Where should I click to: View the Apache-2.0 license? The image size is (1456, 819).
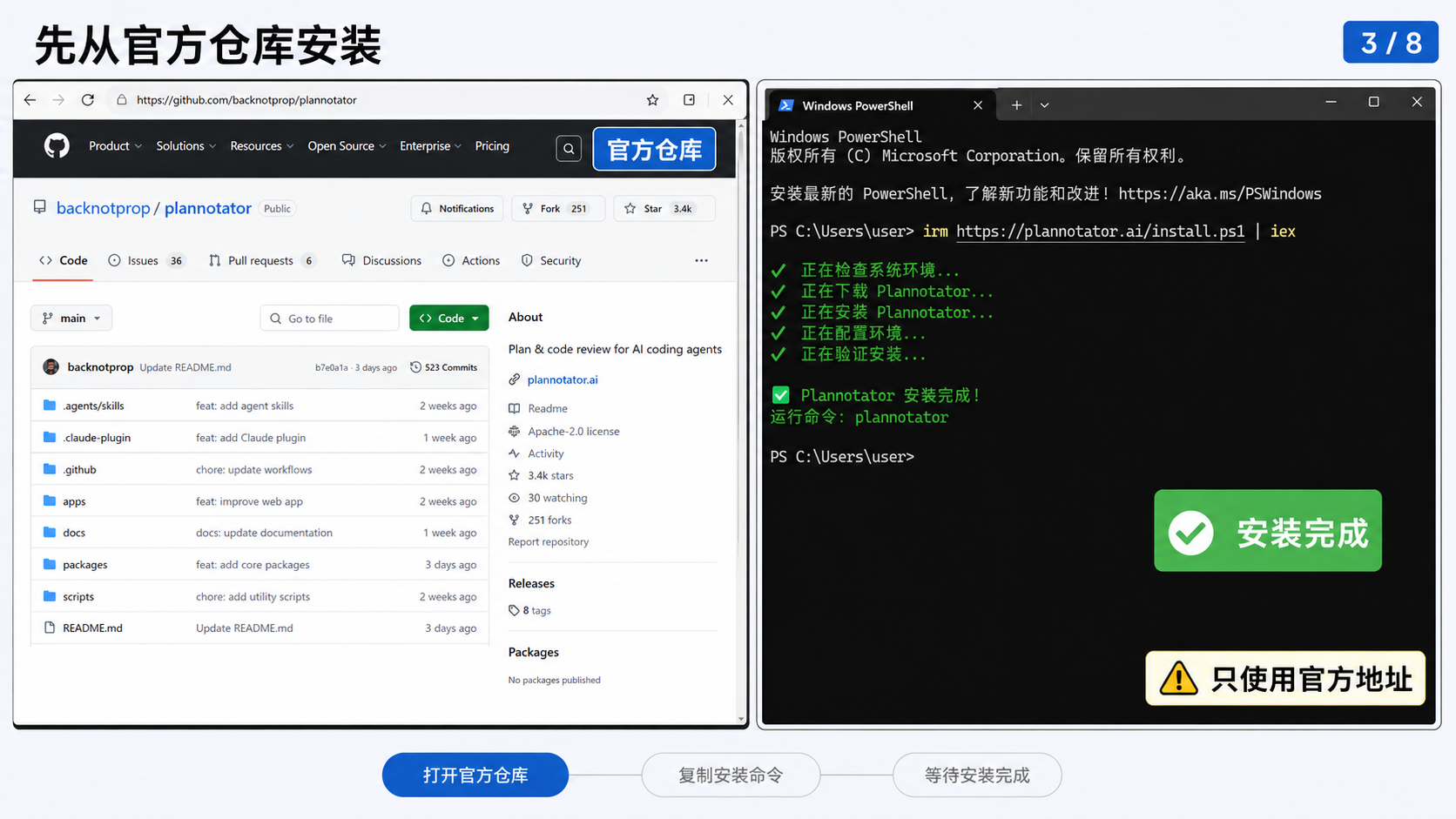pos(574,431)
